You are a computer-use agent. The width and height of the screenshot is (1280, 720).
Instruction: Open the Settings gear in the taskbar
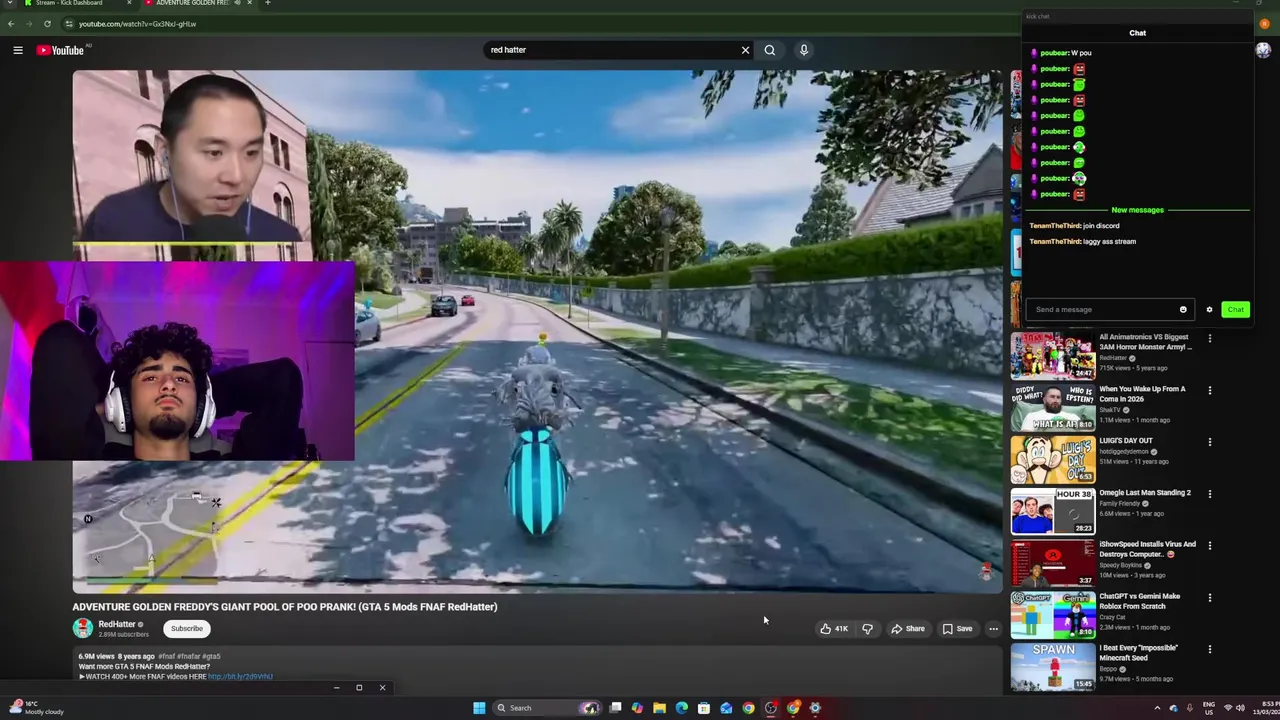815,708
